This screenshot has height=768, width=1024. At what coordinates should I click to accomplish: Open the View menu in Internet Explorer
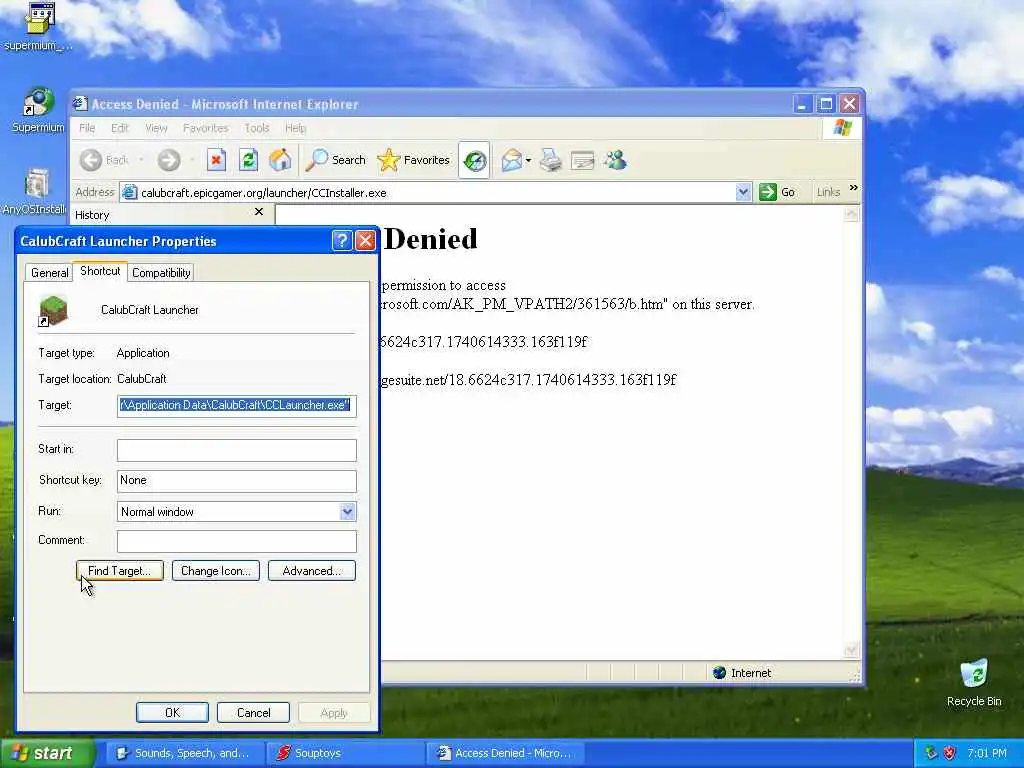pyautogui.click(x=156, y=128)
